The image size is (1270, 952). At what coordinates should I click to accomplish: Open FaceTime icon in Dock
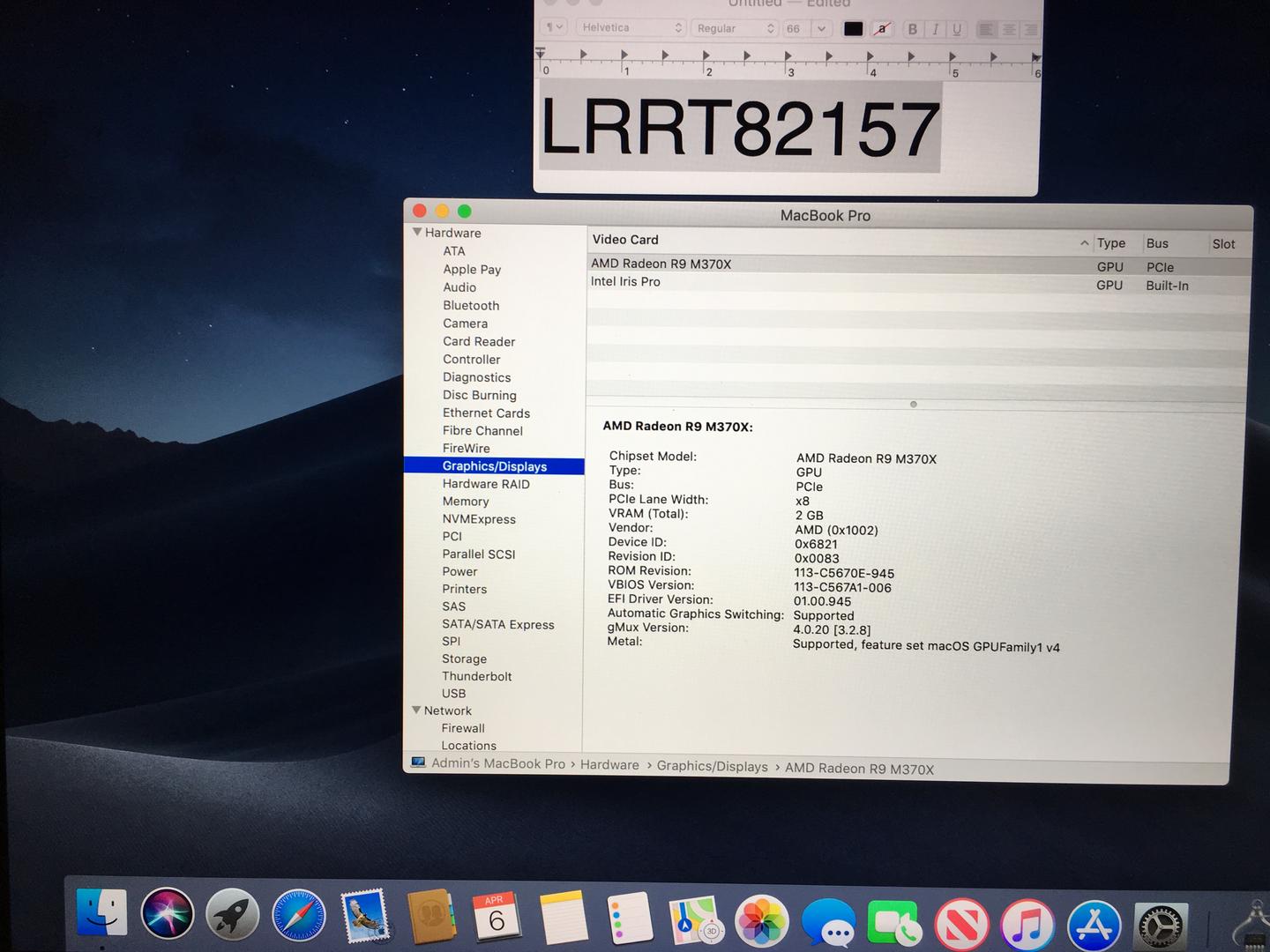[894, 925]
